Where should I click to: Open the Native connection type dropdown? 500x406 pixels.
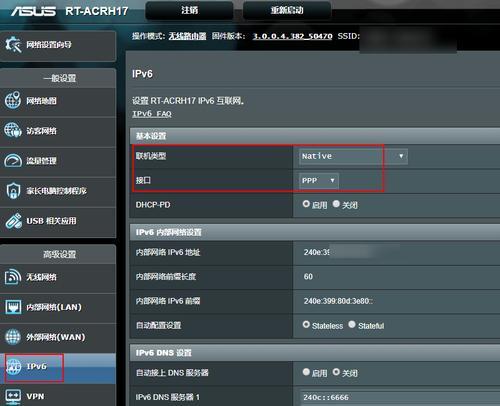[x=353, y=156]
